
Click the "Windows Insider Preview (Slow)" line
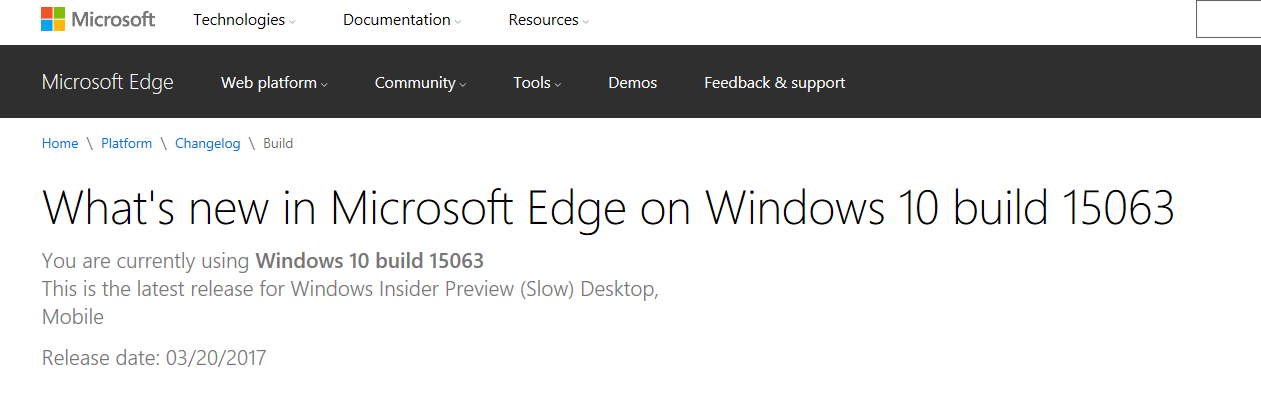click(350, 289)
